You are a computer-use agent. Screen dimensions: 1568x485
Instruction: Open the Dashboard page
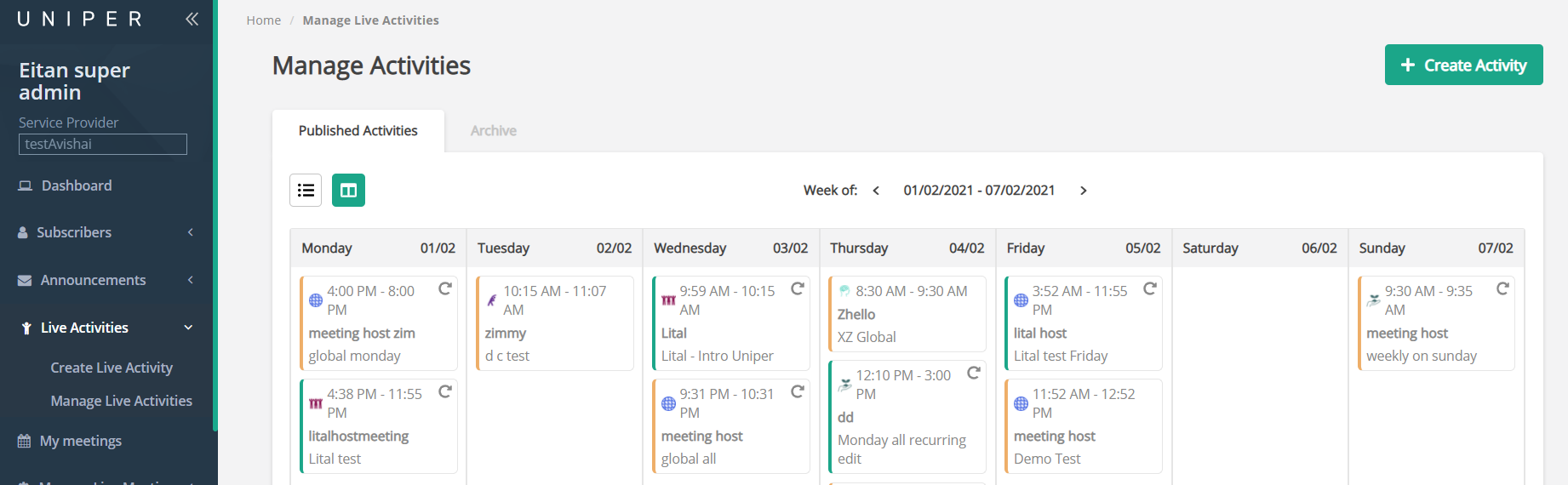click(x=77, y=185)
